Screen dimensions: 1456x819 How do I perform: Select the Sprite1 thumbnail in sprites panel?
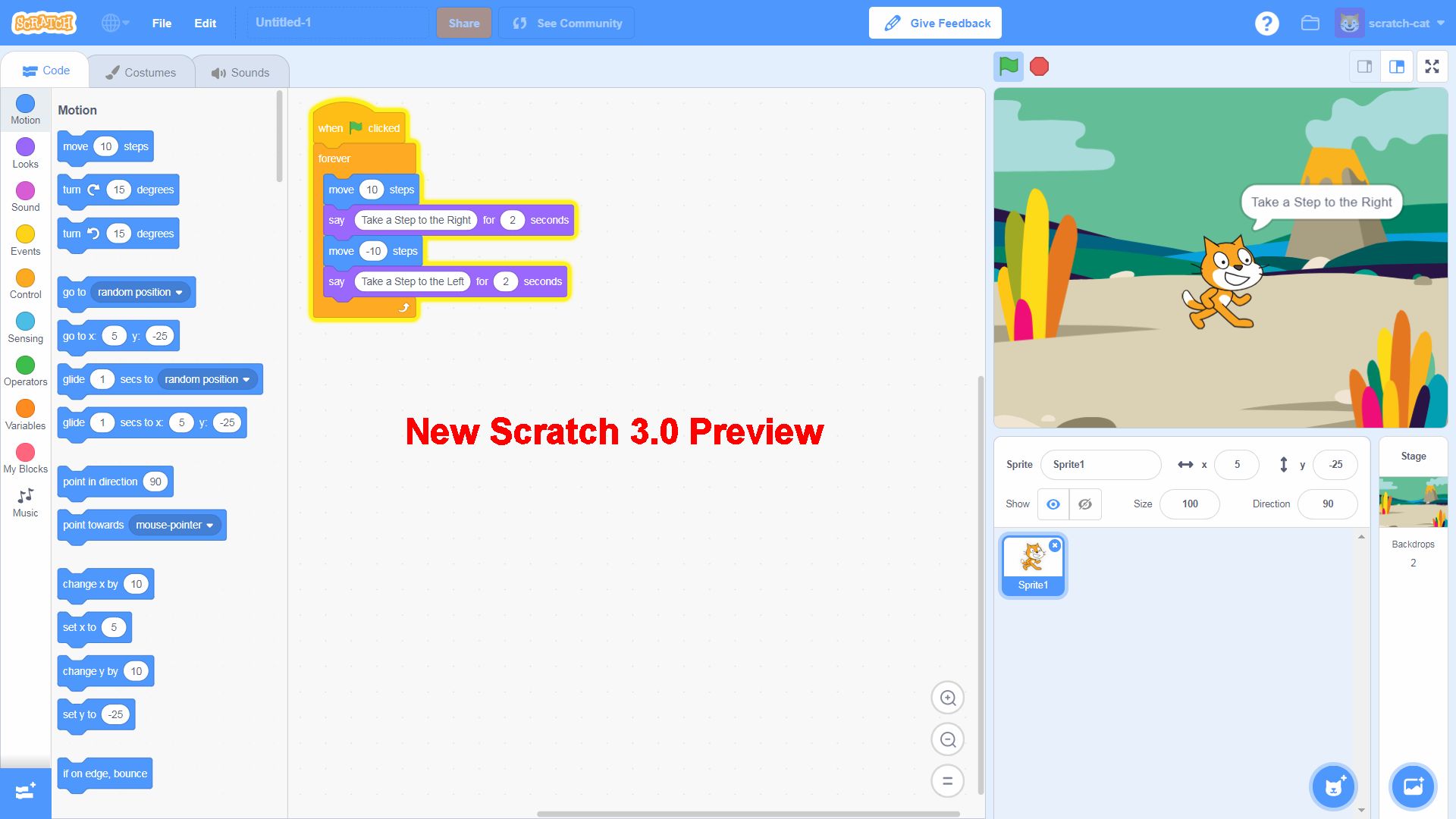click(x=1034, y=563)
